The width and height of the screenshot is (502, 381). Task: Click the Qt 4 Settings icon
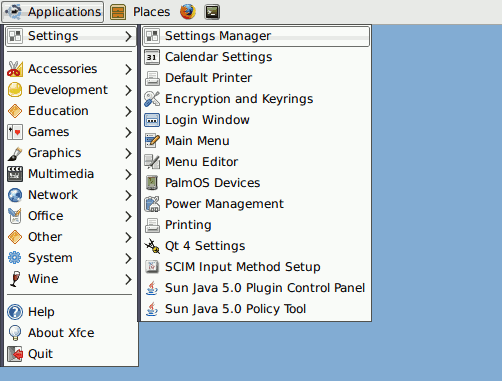pos(152,246)
